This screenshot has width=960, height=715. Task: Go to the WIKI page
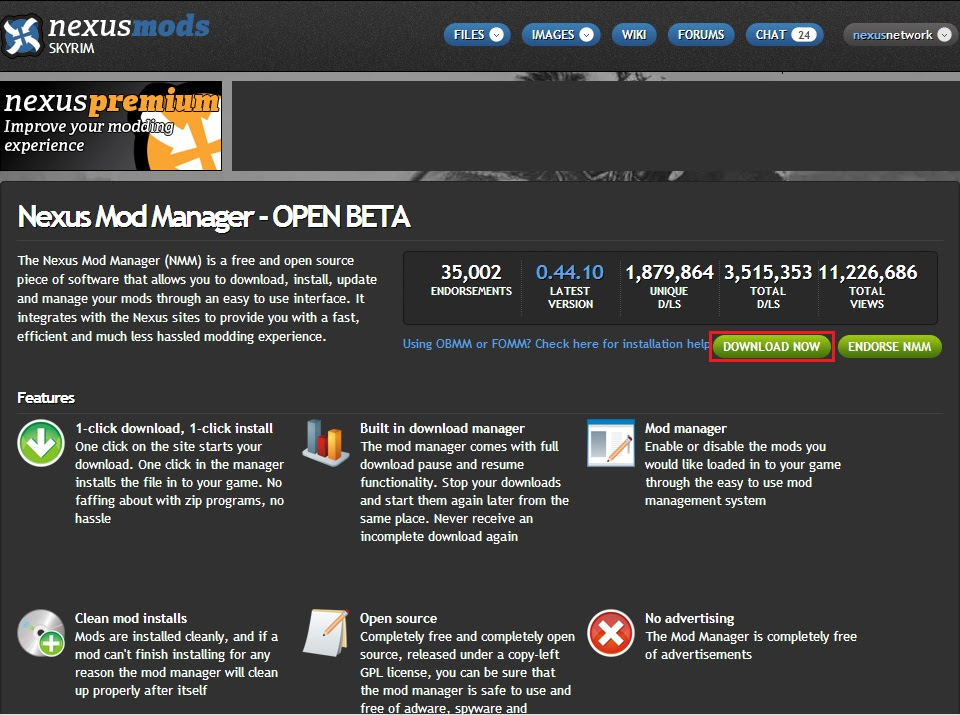(634, 35)
